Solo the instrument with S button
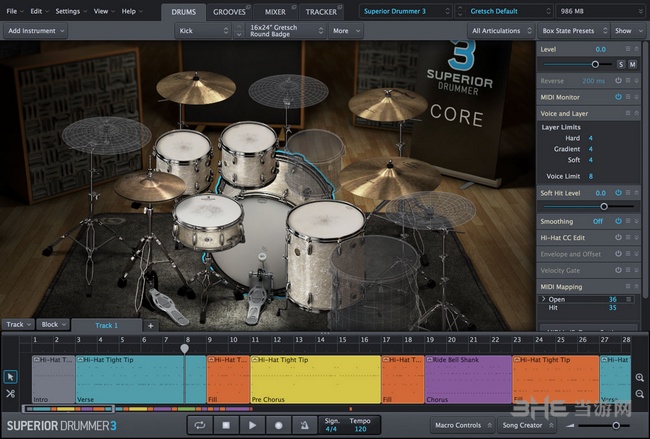The height and width of the screenshot is (439, 650). pos(620,64)
